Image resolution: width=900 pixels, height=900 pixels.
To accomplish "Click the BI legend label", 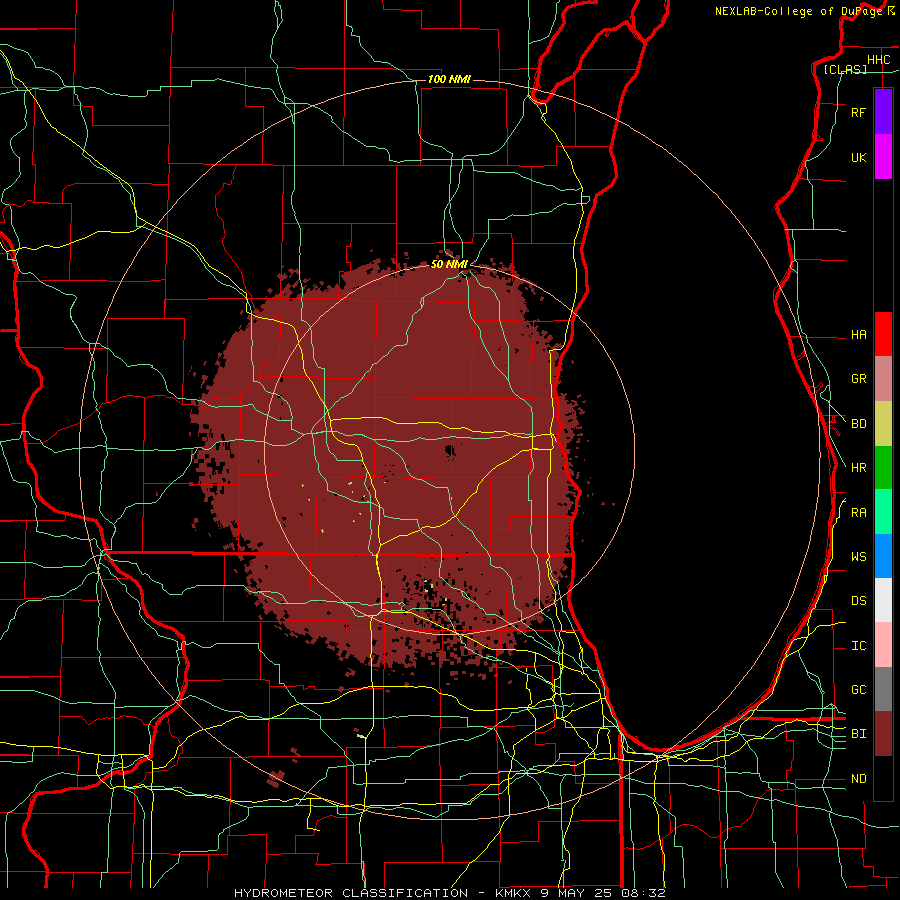I will [x=859, y=734].
